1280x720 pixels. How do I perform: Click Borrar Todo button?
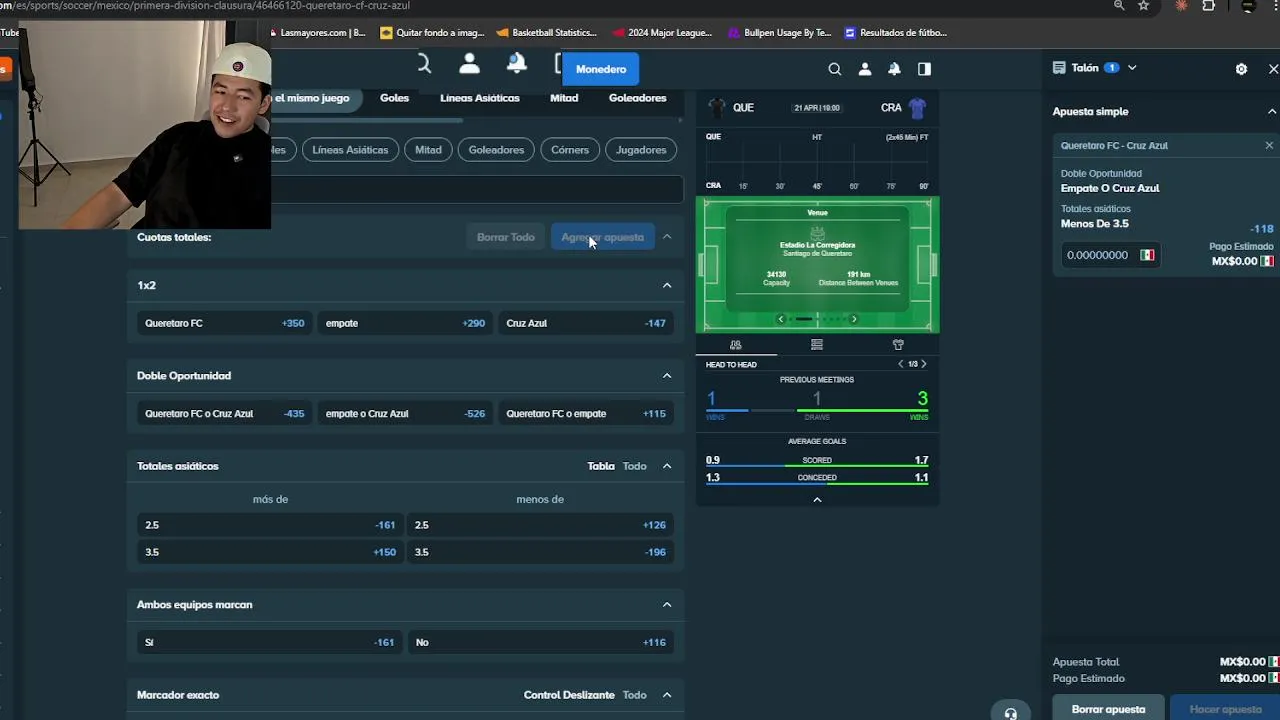pyautogui.click(x=505, y=237)
